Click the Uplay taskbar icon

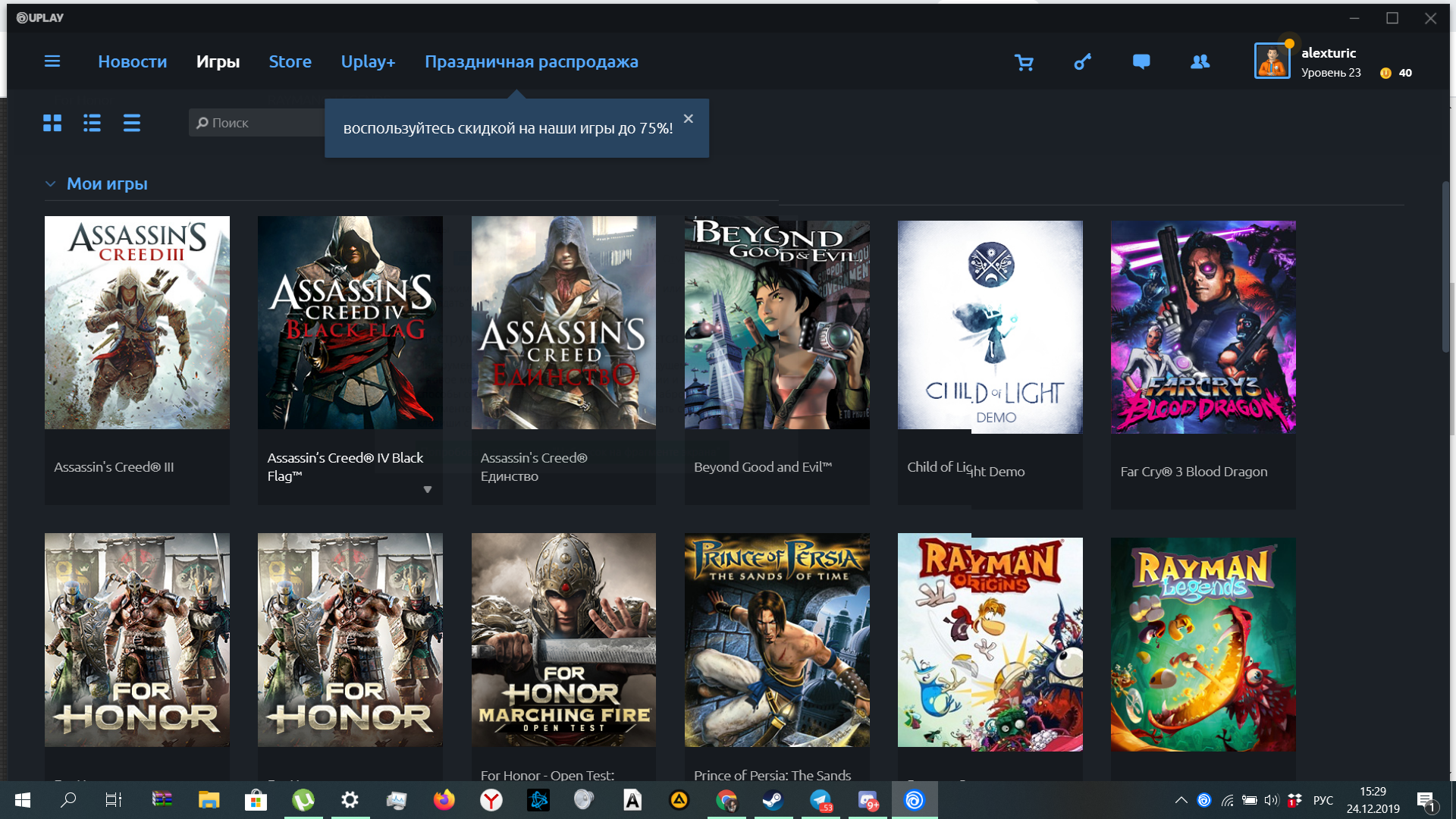915,800
